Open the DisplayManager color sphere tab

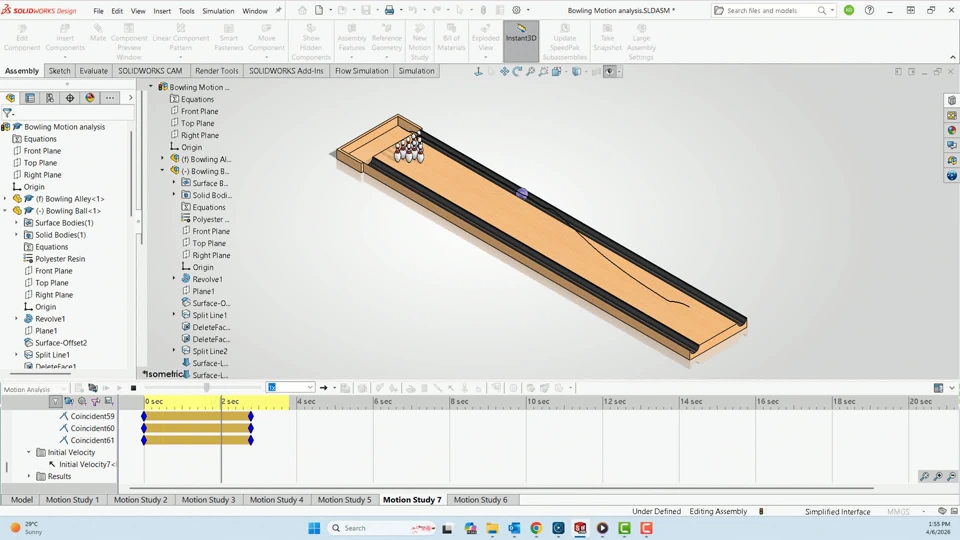(x=90, y=98)
